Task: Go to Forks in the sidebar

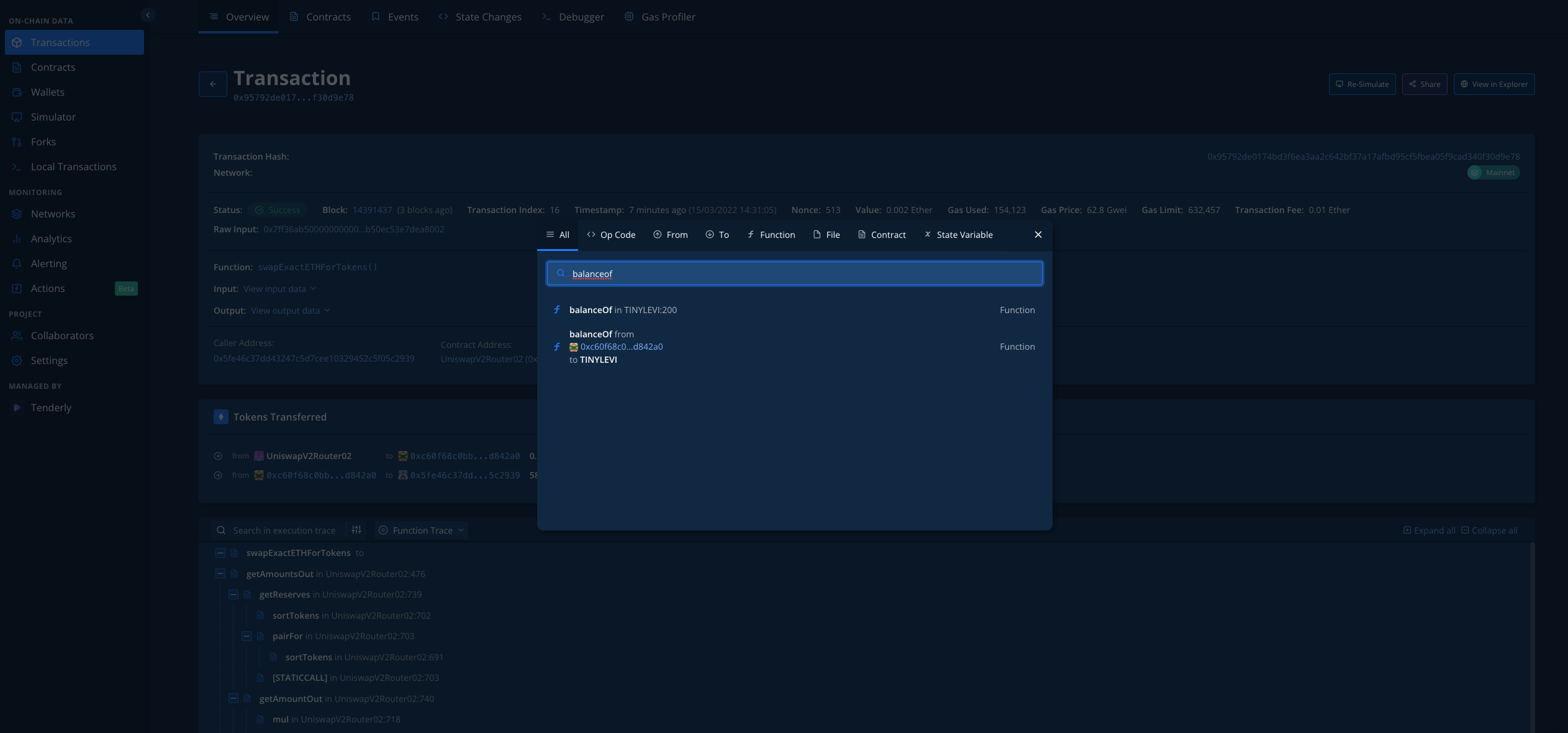Action: [75, 142]
